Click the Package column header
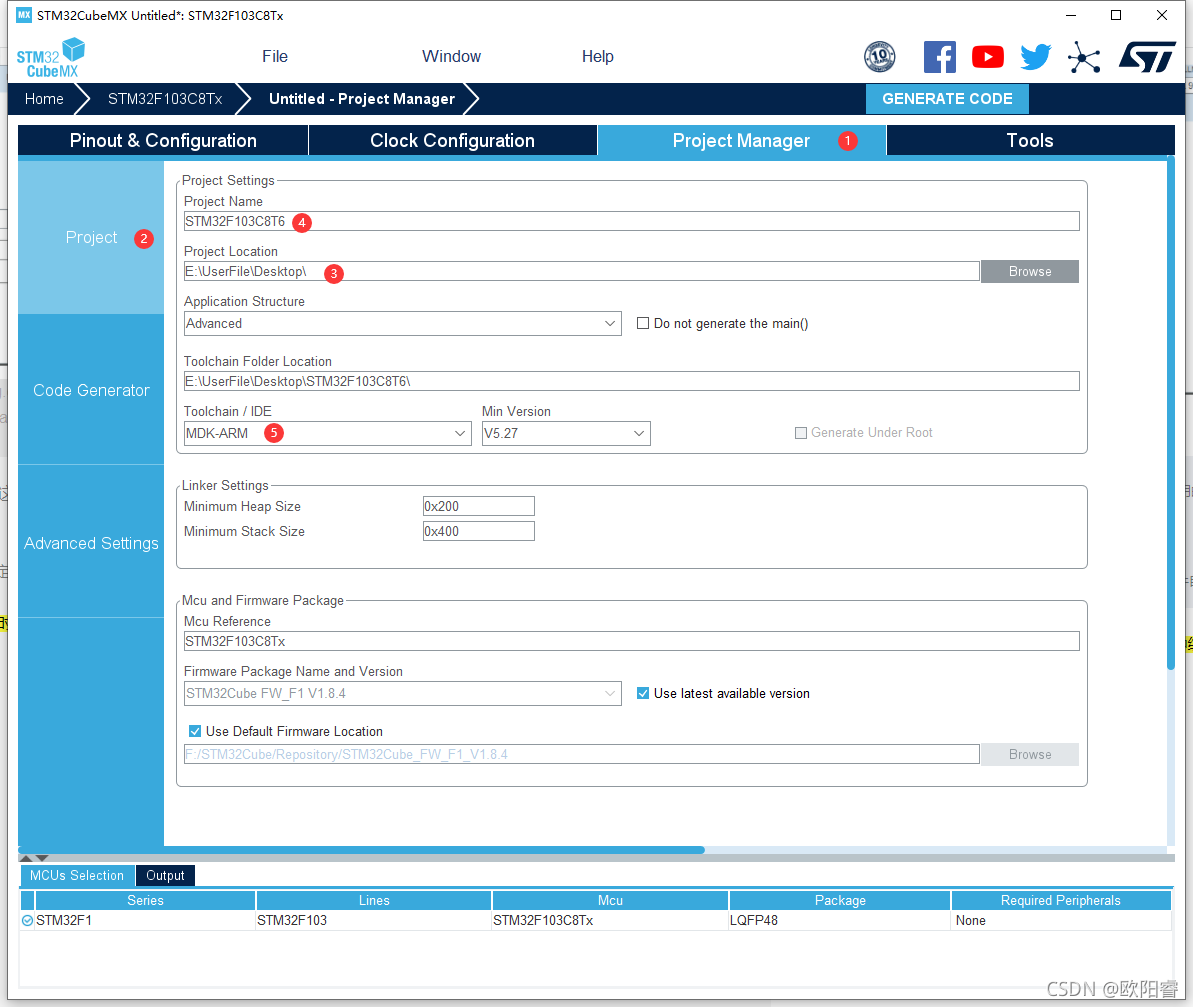 coord(840,901)
